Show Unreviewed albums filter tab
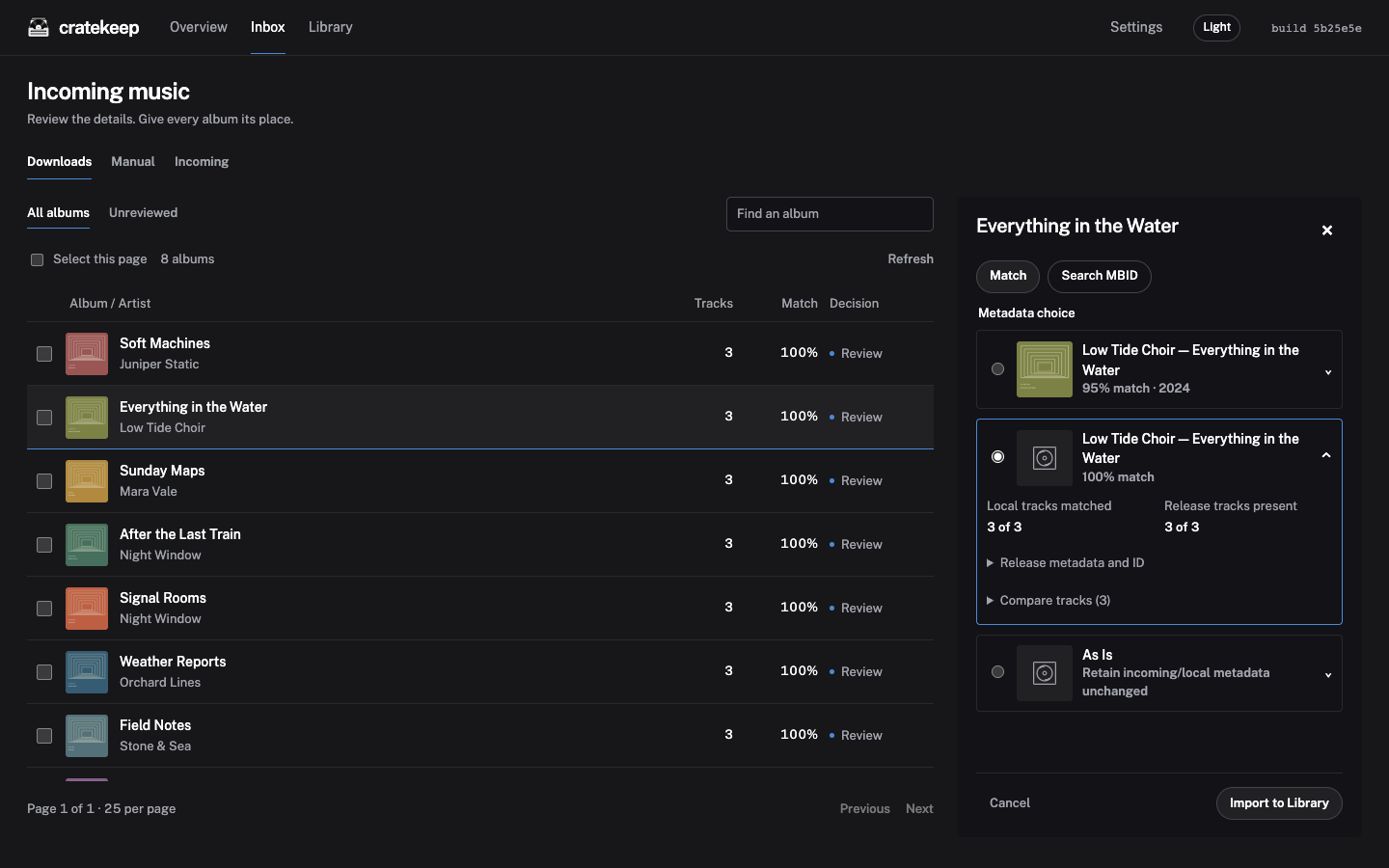Viewport: 1389px width, 868px height. [x=143, y=213]
